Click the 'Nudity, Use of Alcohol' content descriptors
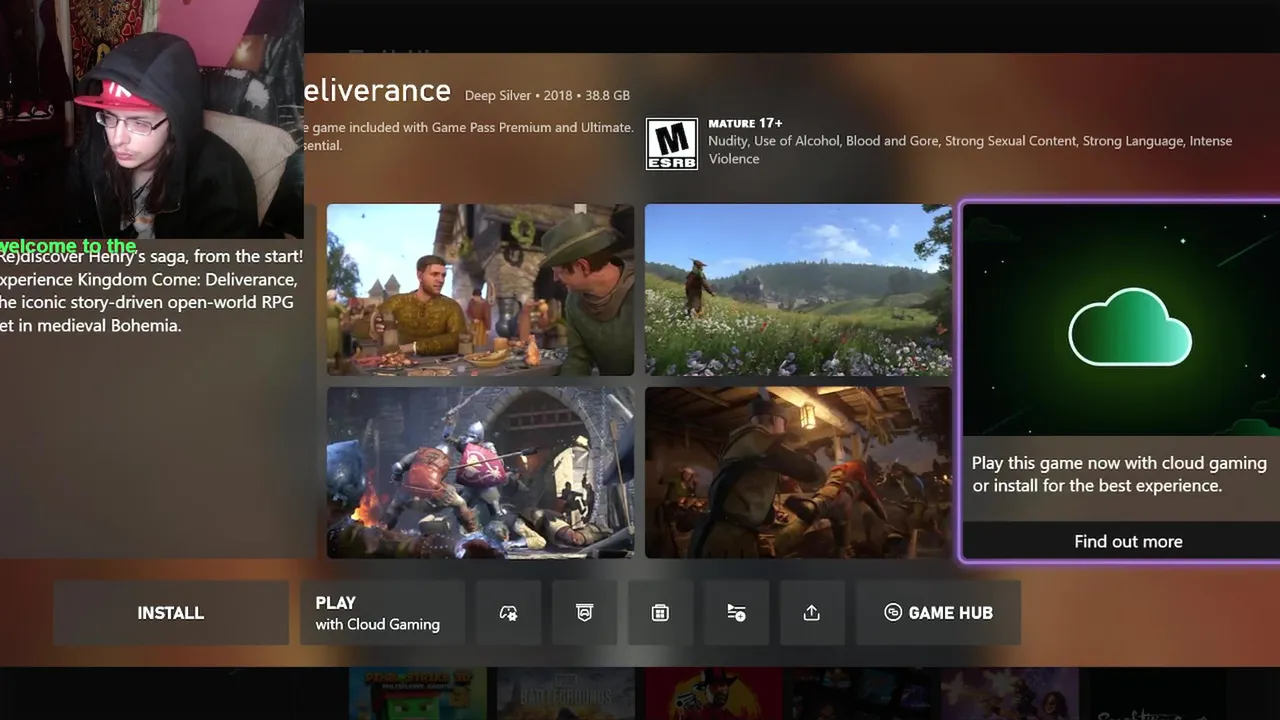The image size is (1280, 720). pos(970,150)
